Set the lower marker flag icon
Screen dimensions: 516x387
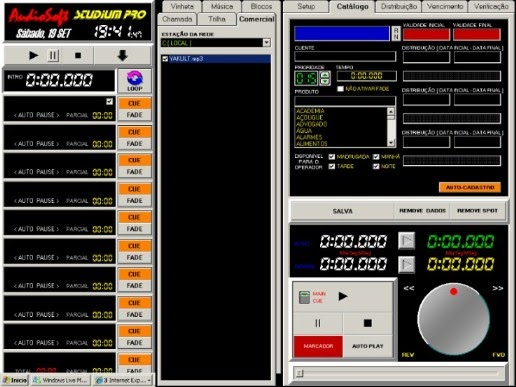pyautogui.click(x=407, y=265)
